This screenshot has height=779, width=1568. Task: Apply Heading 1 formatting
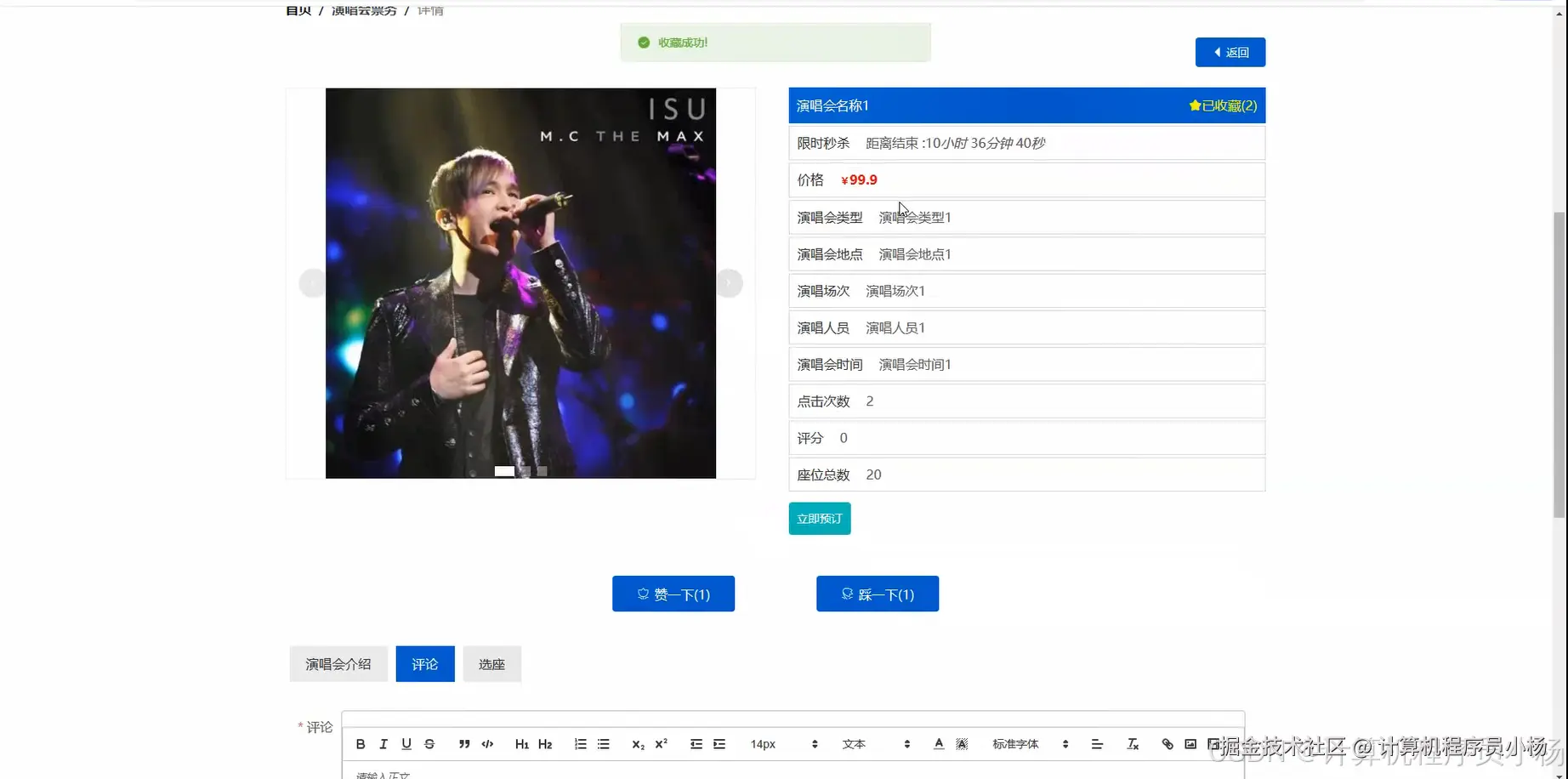click(521, 744)
